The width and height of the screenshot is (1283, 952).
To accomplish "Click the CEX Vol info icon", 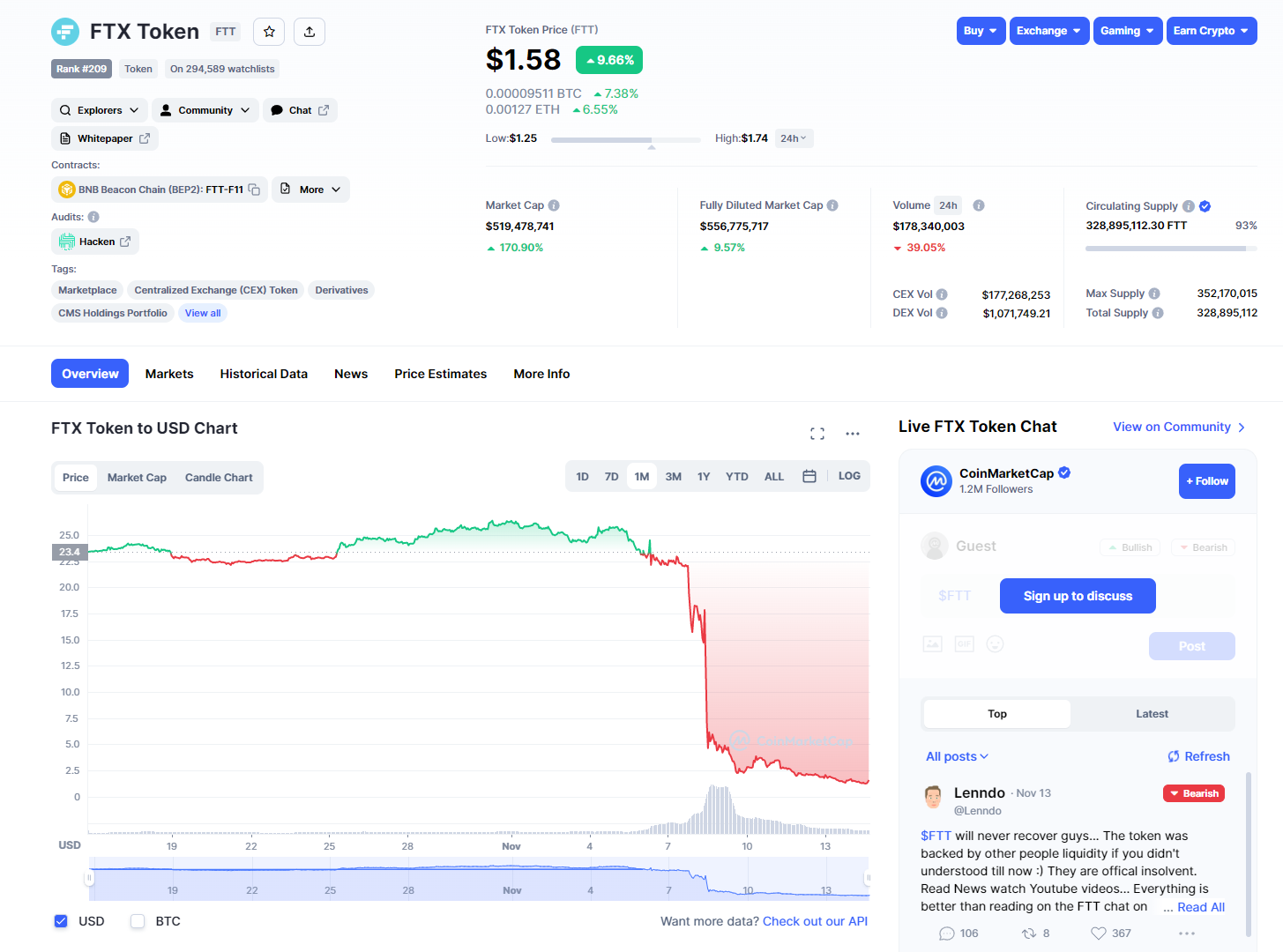I will click(942, 294).
